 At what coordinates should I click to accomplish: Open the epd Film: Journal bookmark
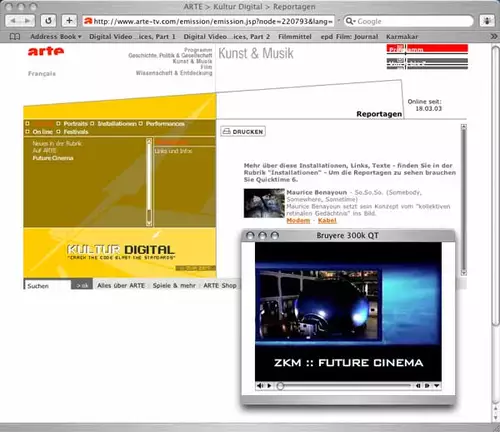point(349,36)
